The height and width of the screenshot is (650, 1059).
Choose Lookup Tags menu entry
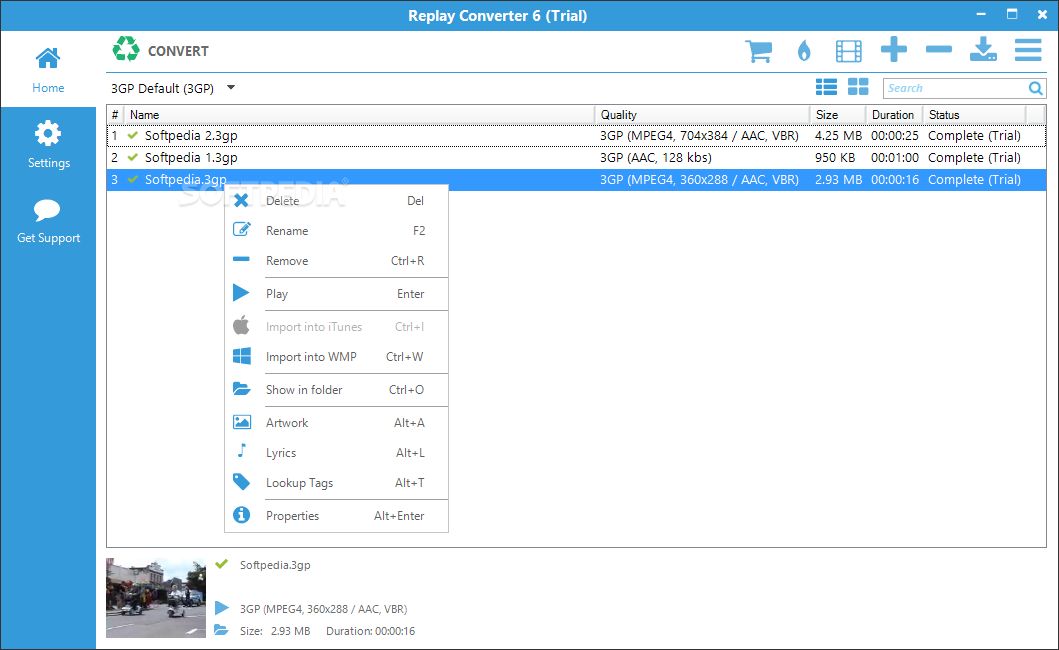[336, 483]
